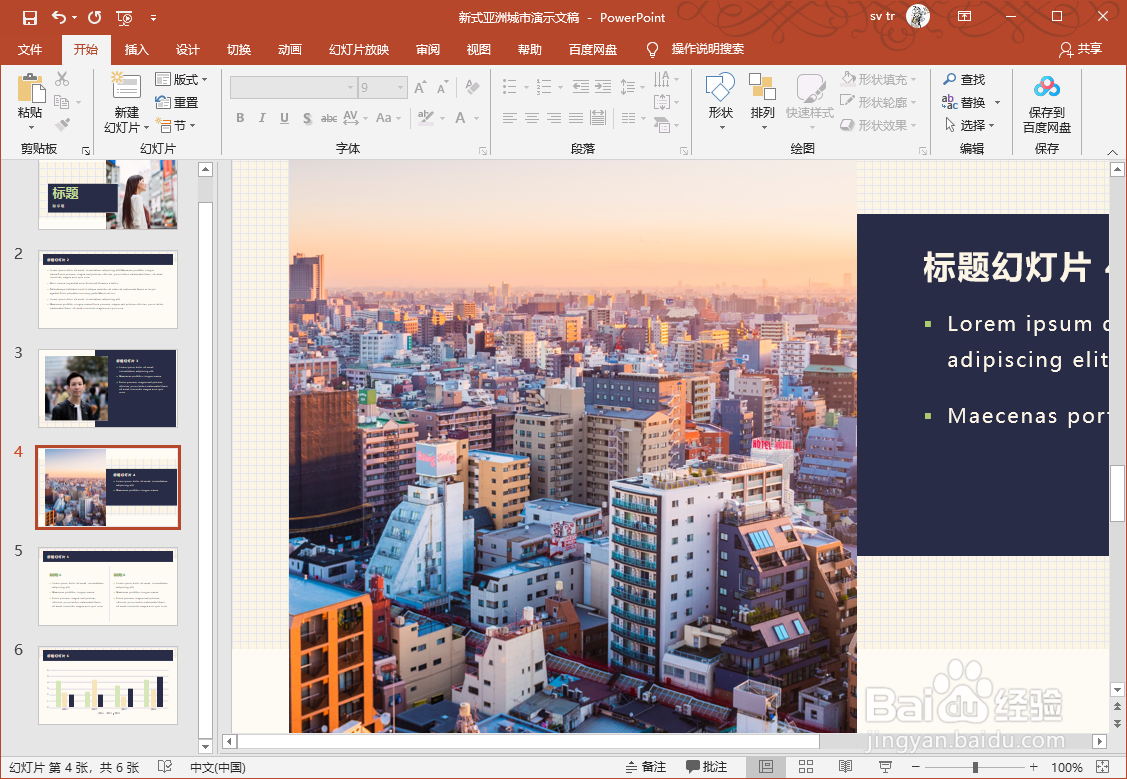The height and width of the screenshot is (779, 1127).
Task: Toggle italic formatting
Action: (x=262, y=118)
